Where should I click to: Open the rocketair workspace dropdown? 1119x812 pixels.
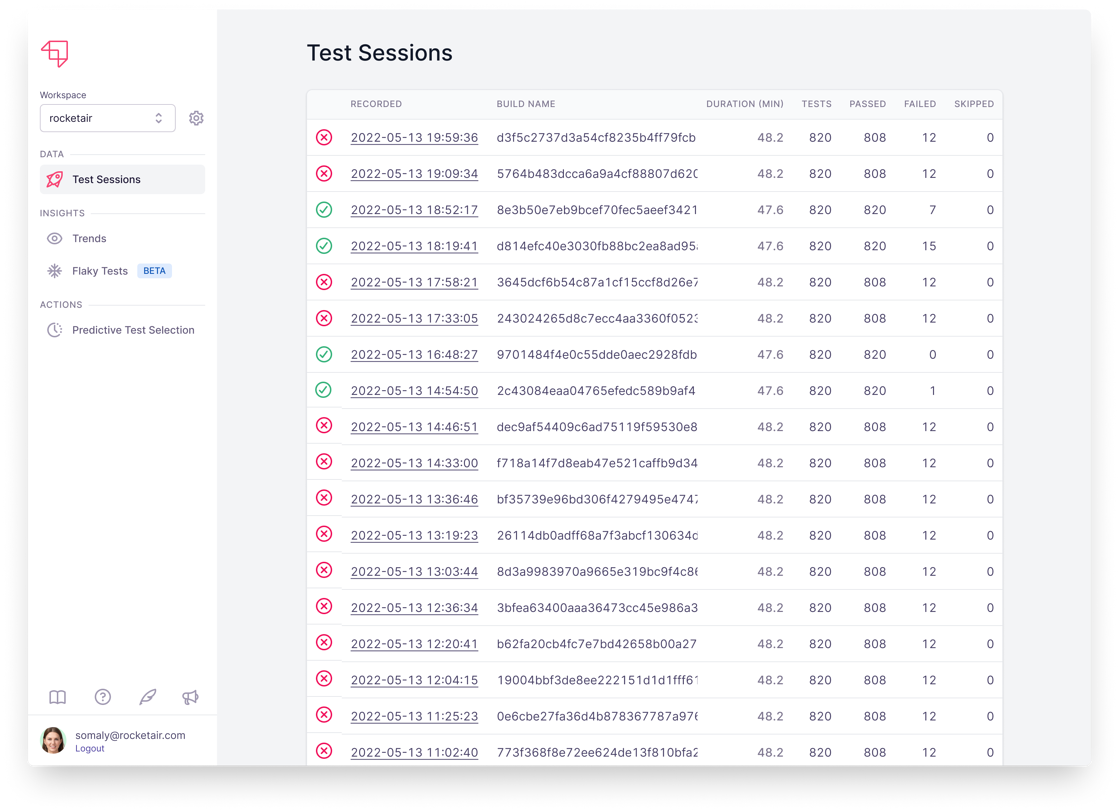pyautogui.click(x=107, y=117)
